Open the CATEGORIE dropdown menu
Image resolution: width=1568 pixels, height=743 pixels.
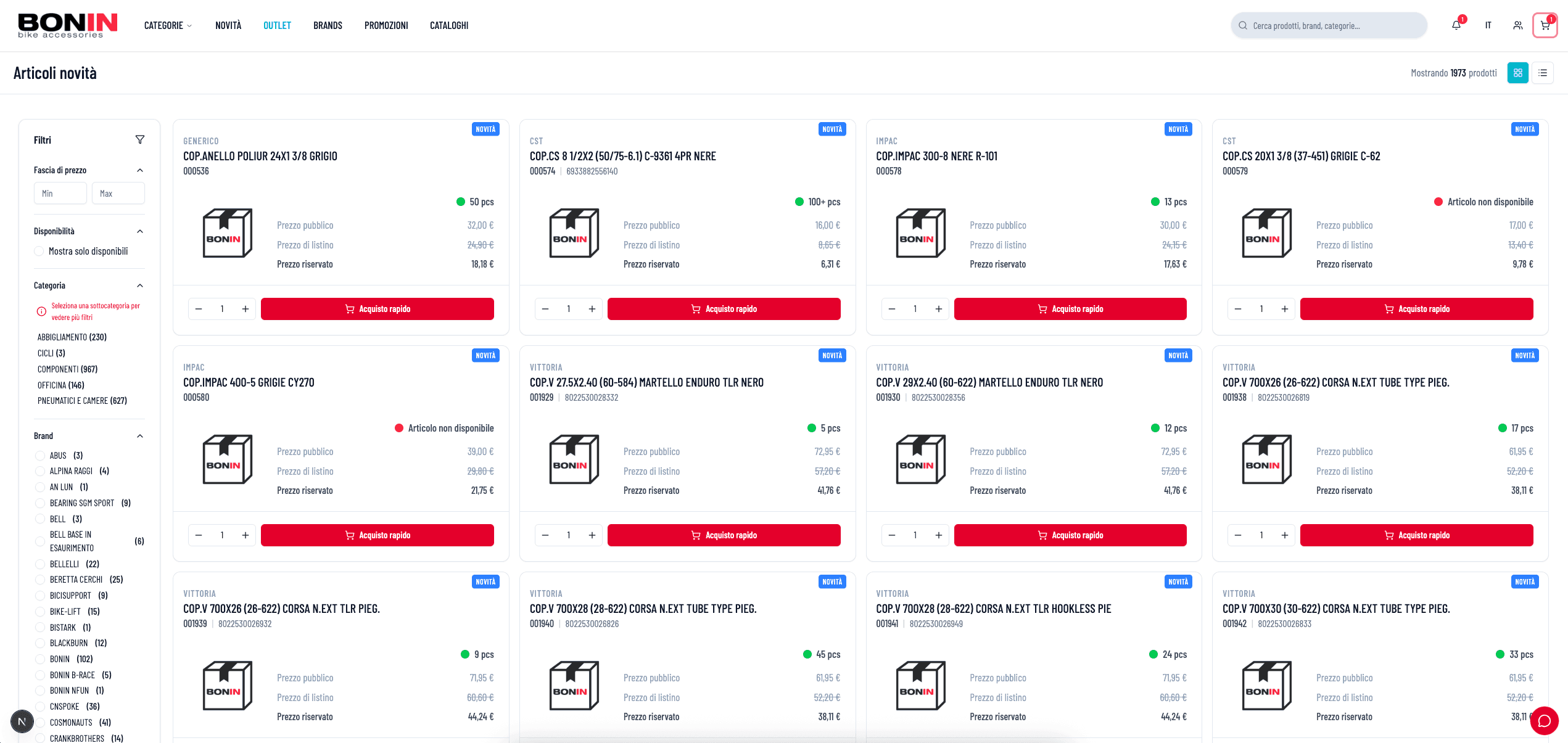click(168, 25)
